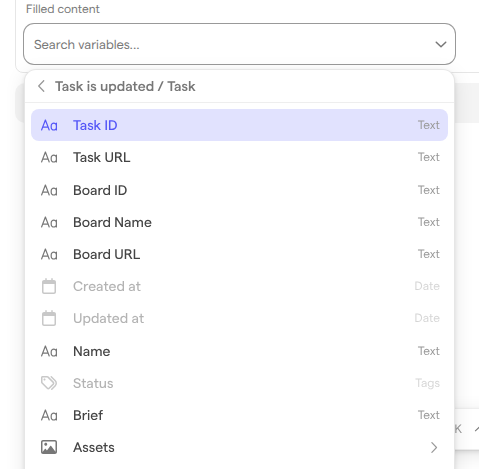This screenshot has width=479, height=469.
Task: Click the Text type label for Board ID
Action: (429, 190)
